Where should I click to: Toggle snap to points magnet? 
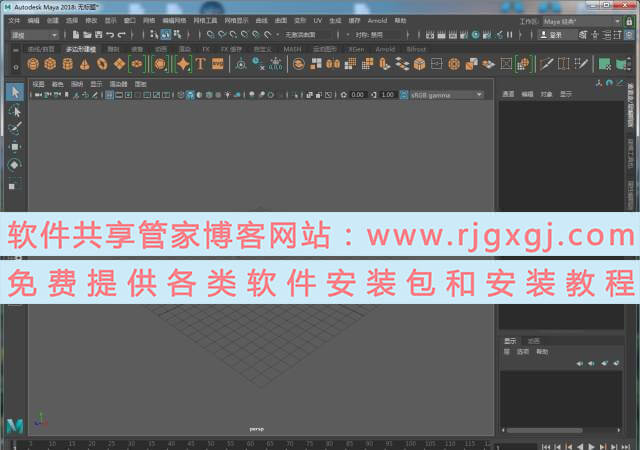(x=233, y=35)
